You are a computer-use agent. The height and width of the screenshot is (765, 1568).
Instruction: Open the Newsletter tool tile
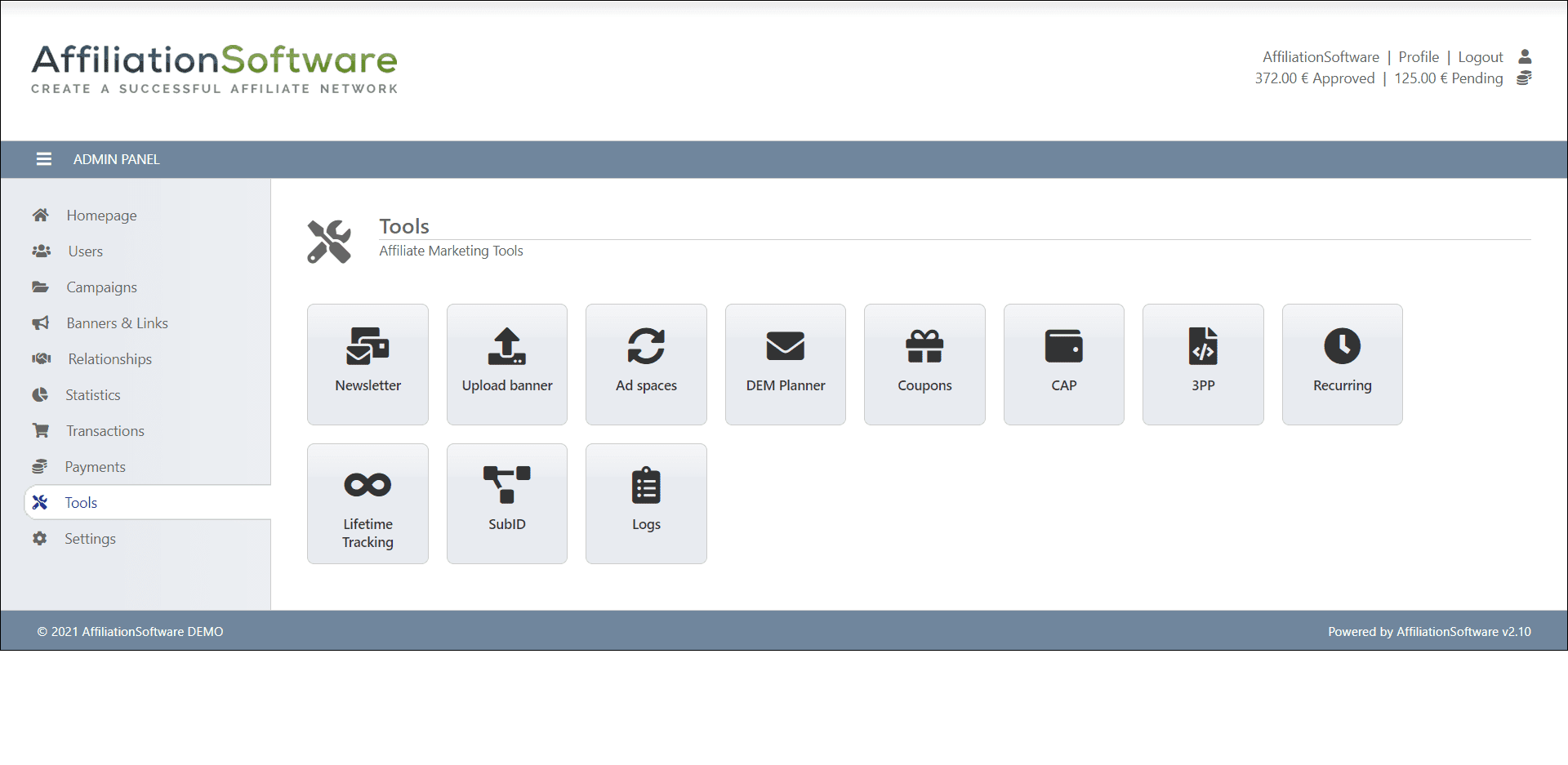click(x=367, y=364)
